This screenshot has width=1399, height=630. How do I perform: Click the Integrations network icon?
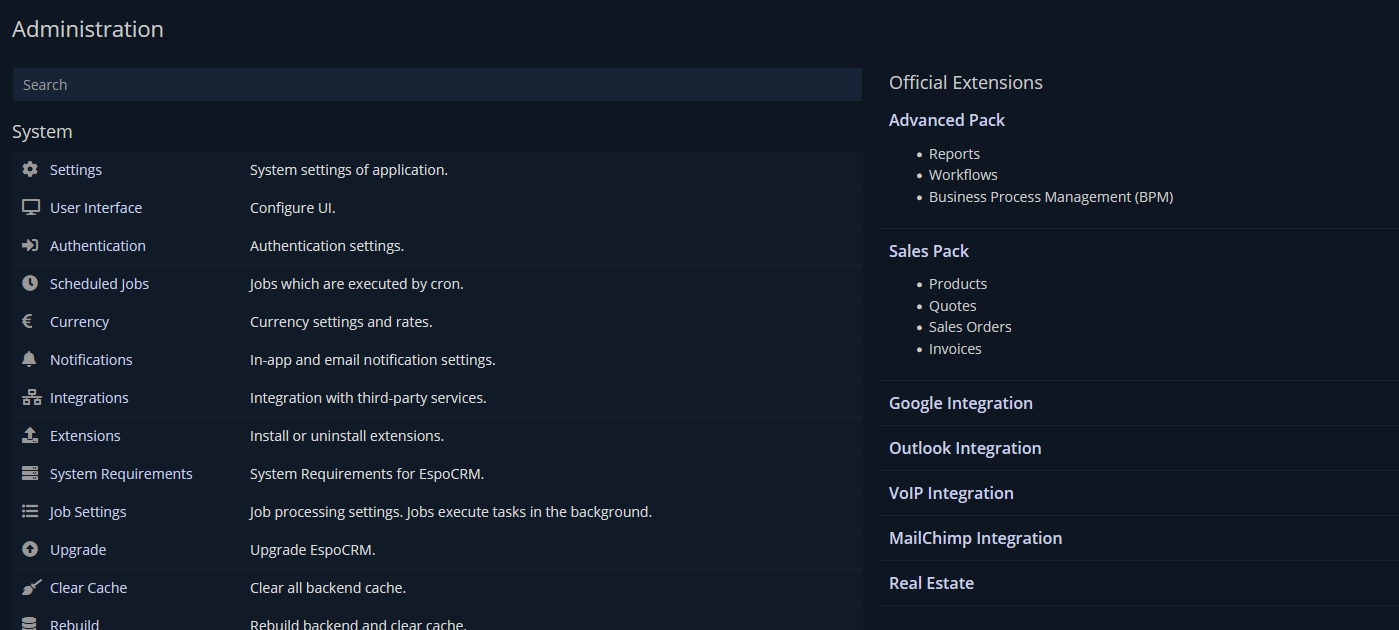(31, 398)
